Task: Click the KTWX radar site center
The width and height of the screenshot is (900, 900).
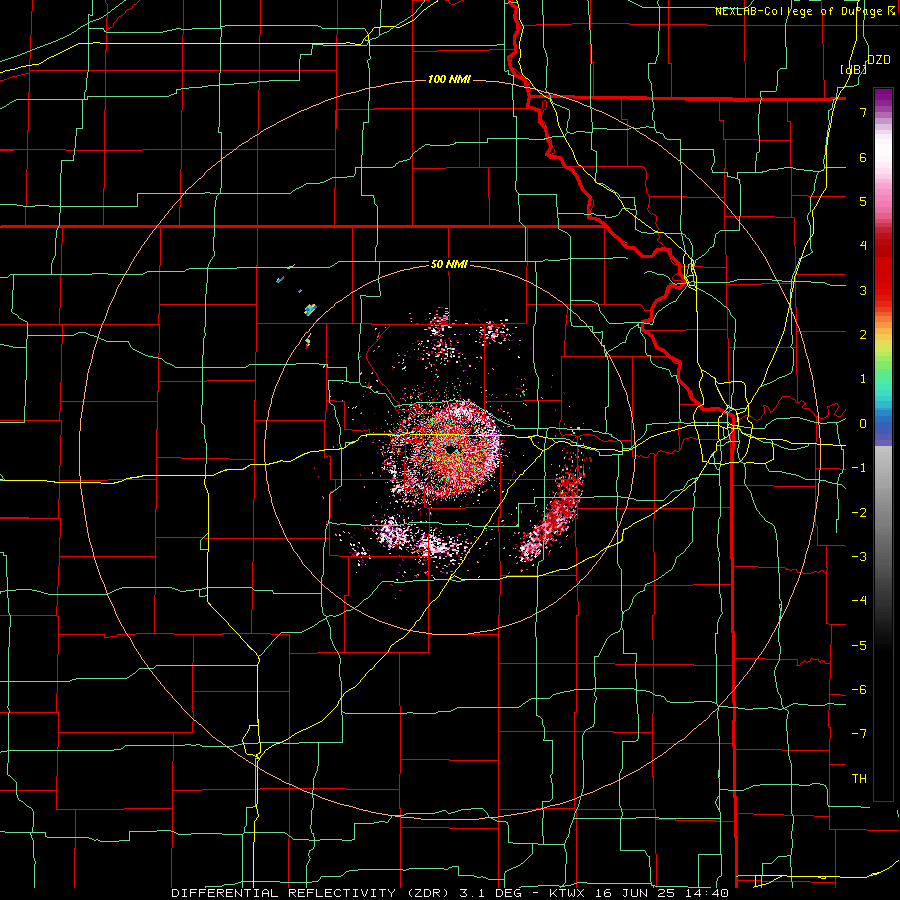Action: (x=450, y=449)
